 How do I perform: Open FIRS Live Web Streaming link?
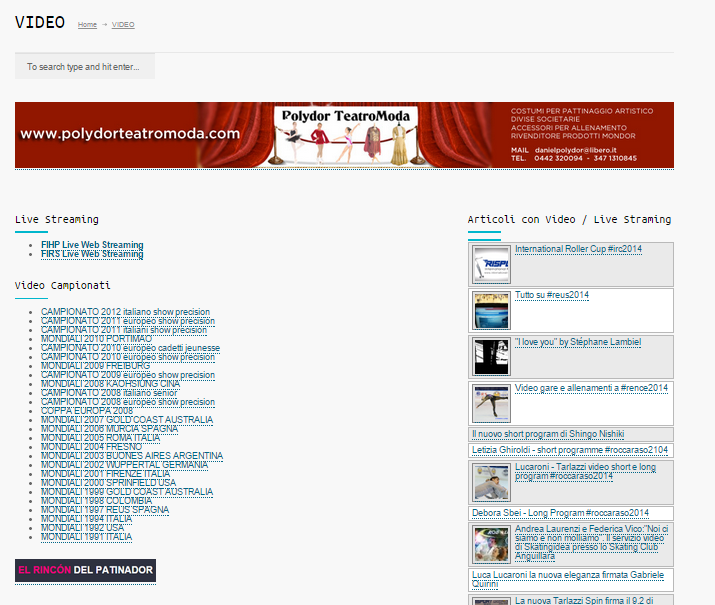click(92, 254)
